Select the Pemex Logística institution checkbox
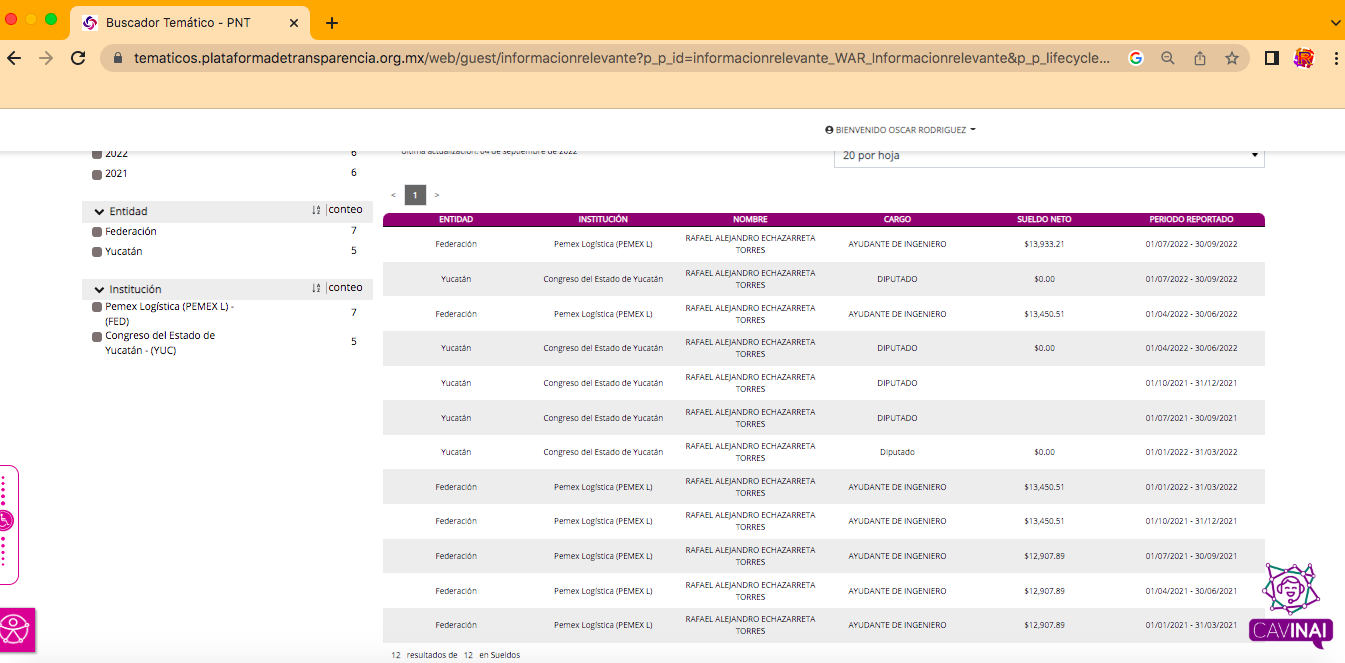 pos(97,307)
